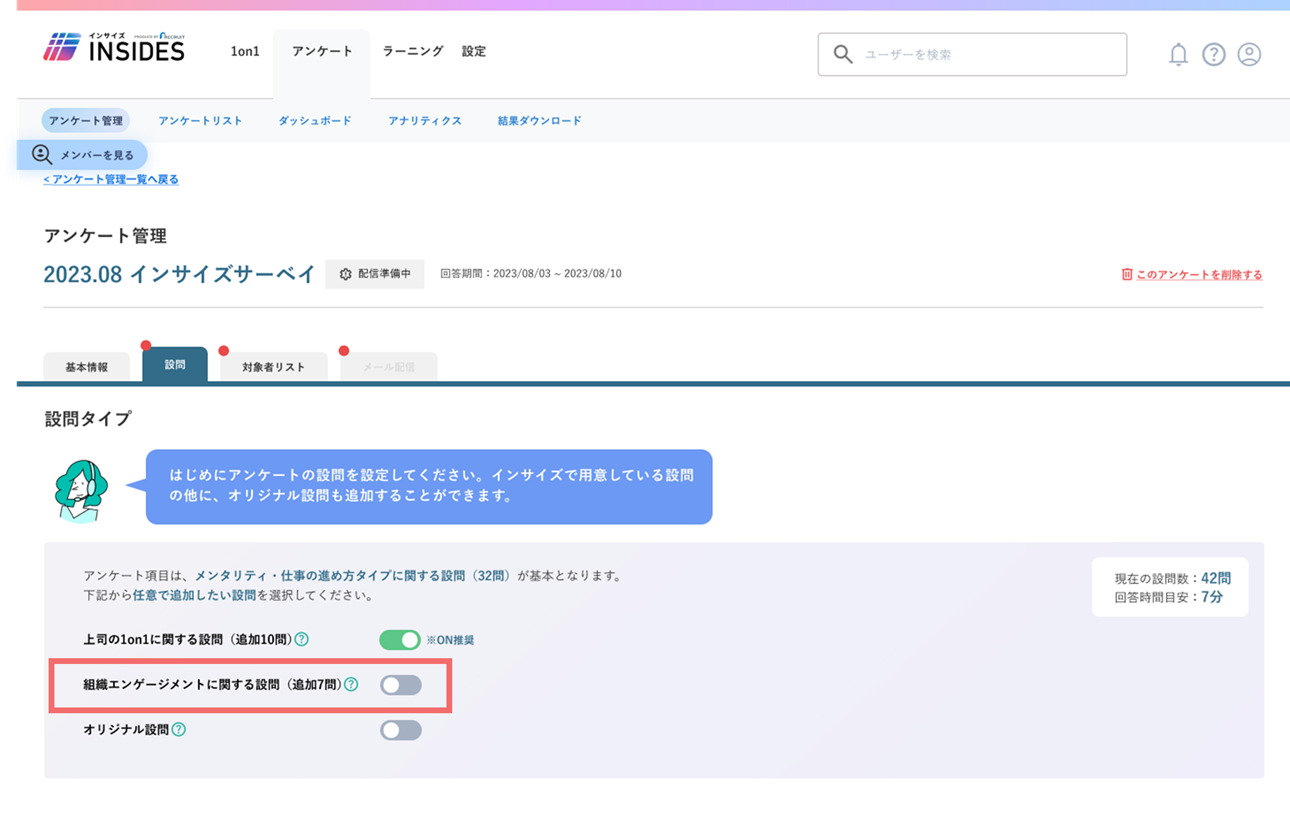1290x813 pixels.
Task: Click the 回答時間目安 7分 text
Action: [x=1169, y=597]
